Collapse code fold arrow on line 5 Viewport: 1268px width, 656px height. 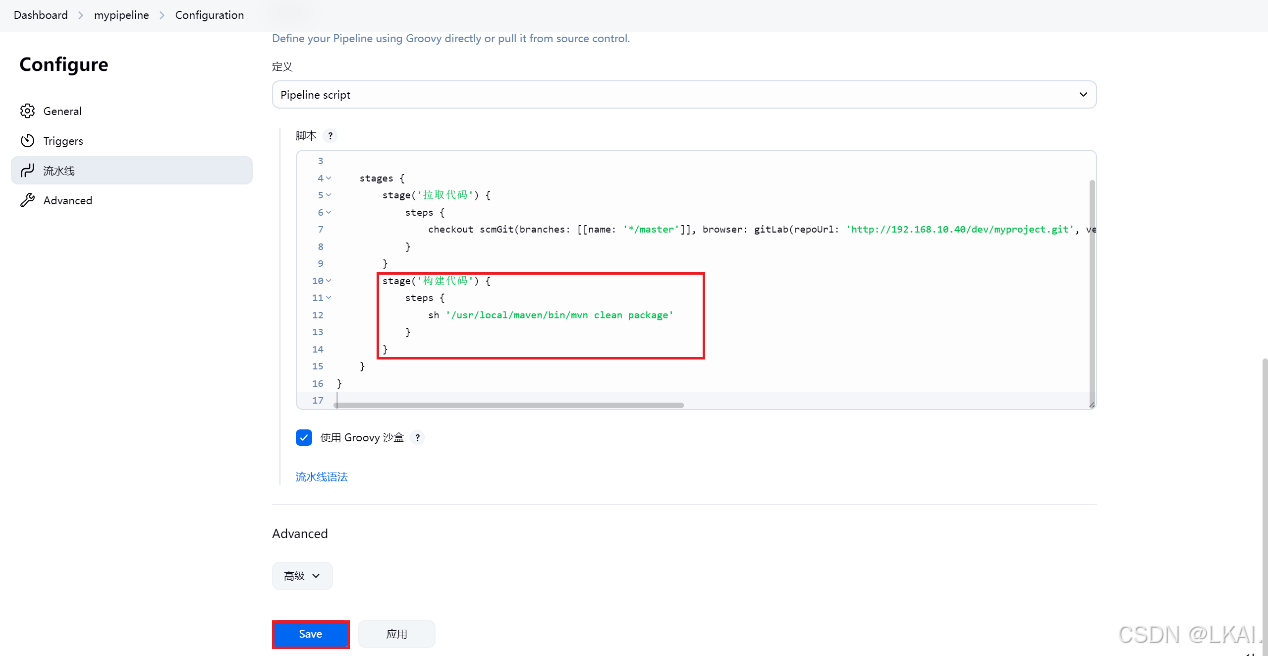click(x=329, y=196)
